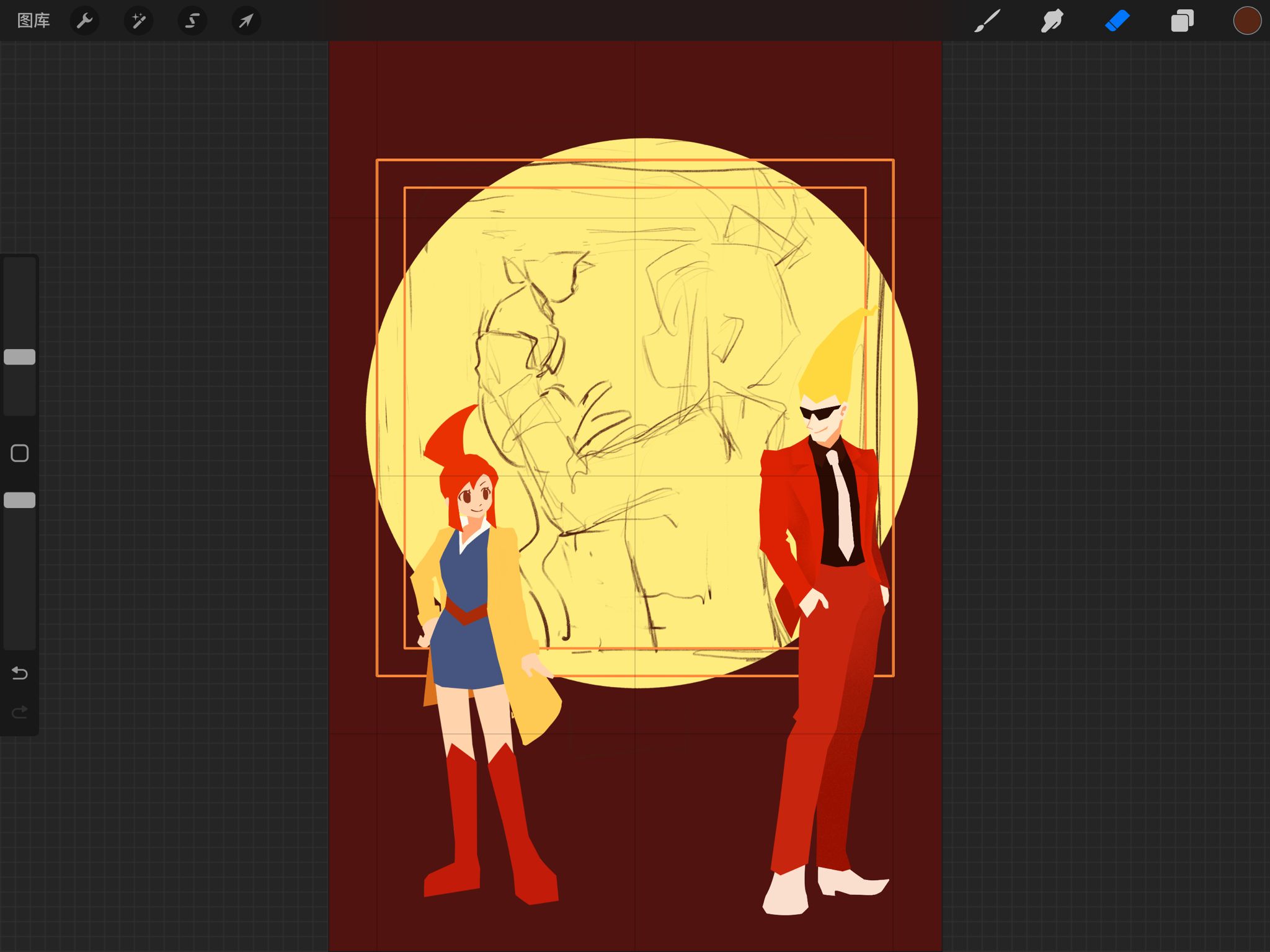The width and height of the screenshot is (1270, 952).
Task: Activate the Transform arrow tool
Action: point(246,21)
